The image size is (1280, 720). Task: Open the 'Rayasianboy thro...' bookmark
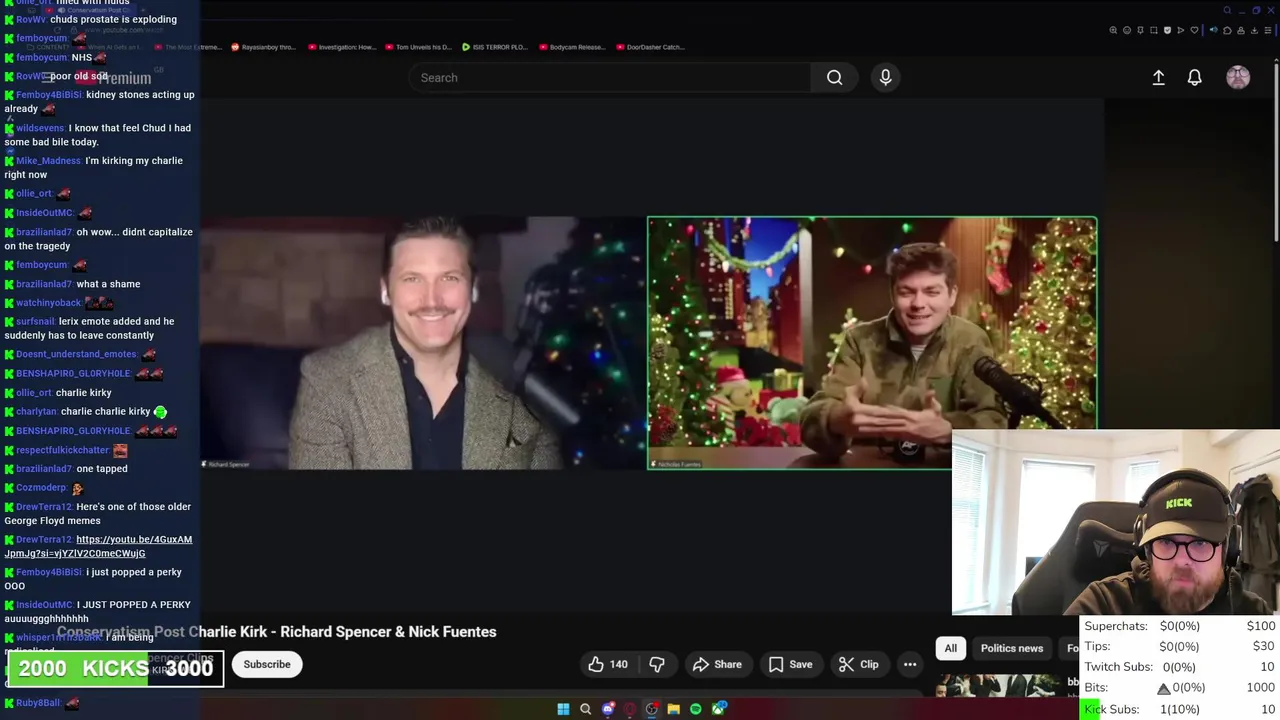pyautogui.click(x=263, y=47)
